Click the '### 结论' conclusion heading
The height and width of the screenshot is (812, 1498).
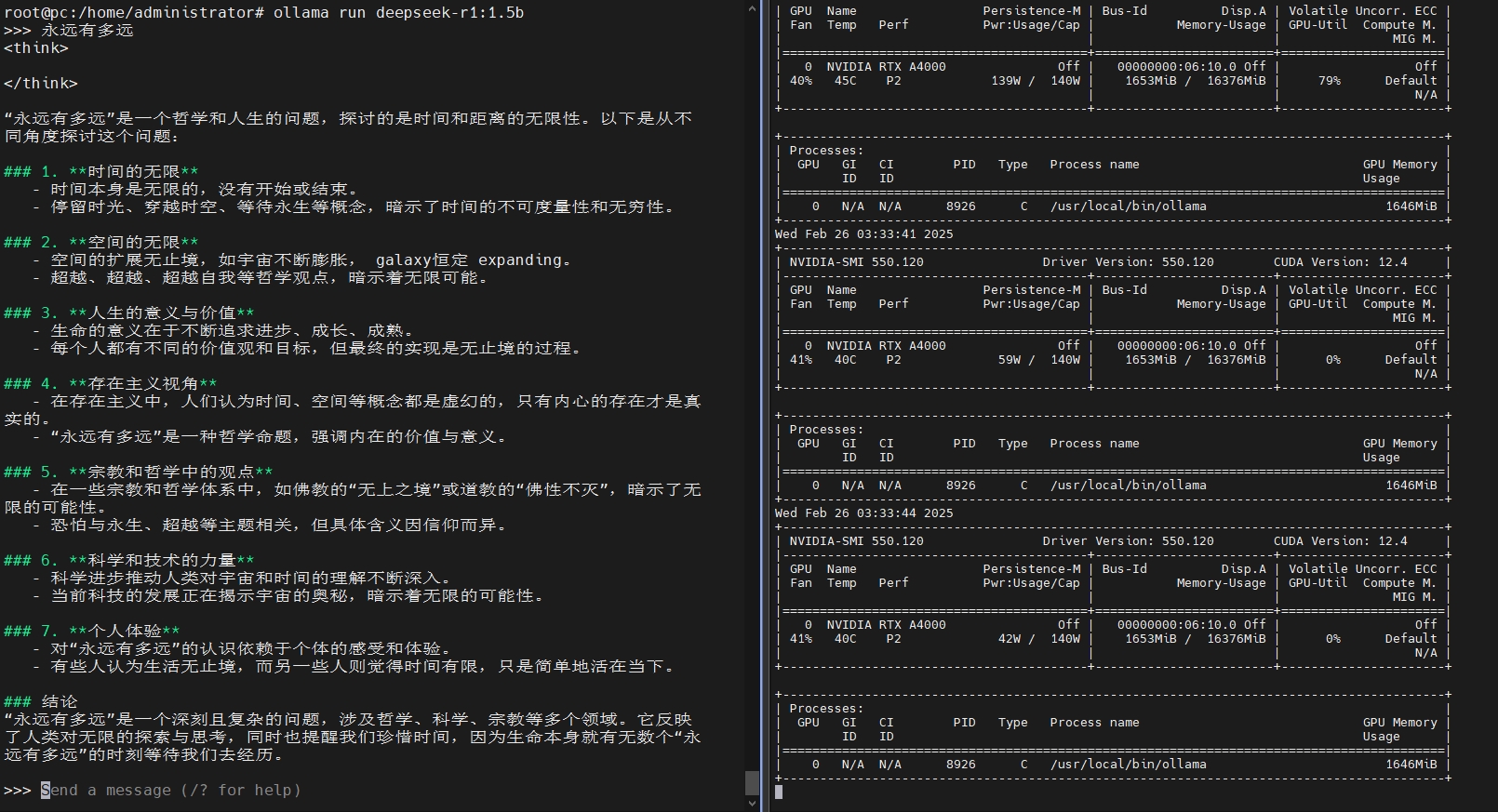(41, 702)
